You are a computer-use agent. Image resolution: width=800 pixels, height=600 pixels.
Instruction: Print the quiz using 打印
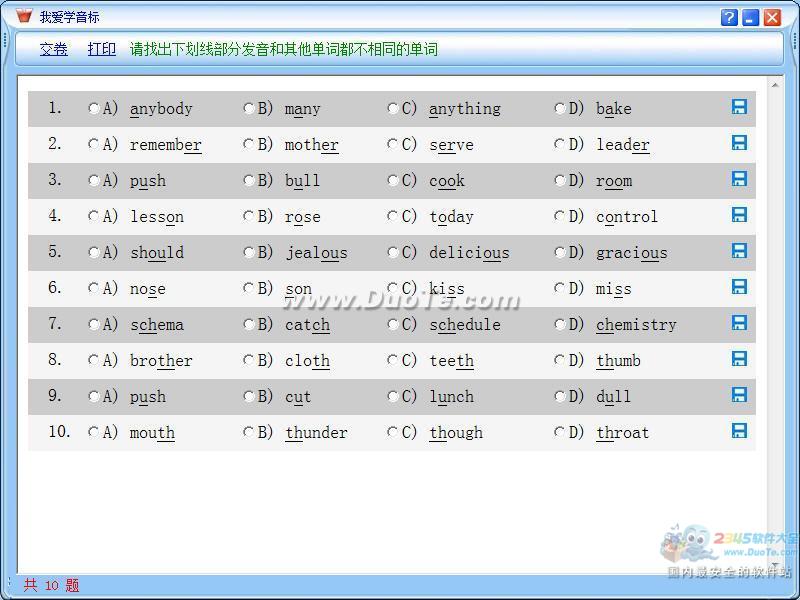pos(102,49)
